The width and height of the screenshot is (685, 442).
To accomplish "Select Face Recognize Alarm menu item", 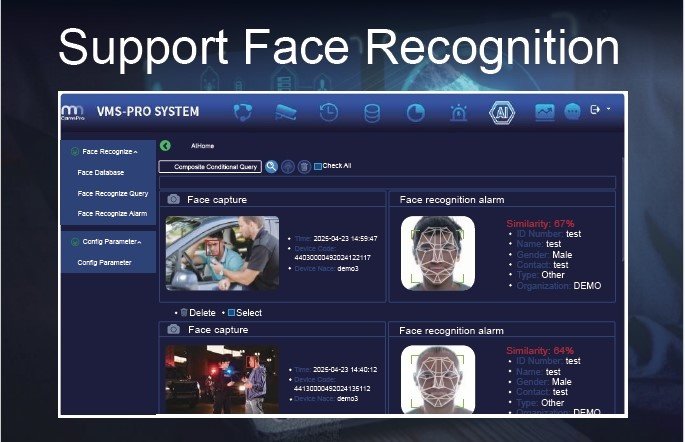I will tap(113, 213).
